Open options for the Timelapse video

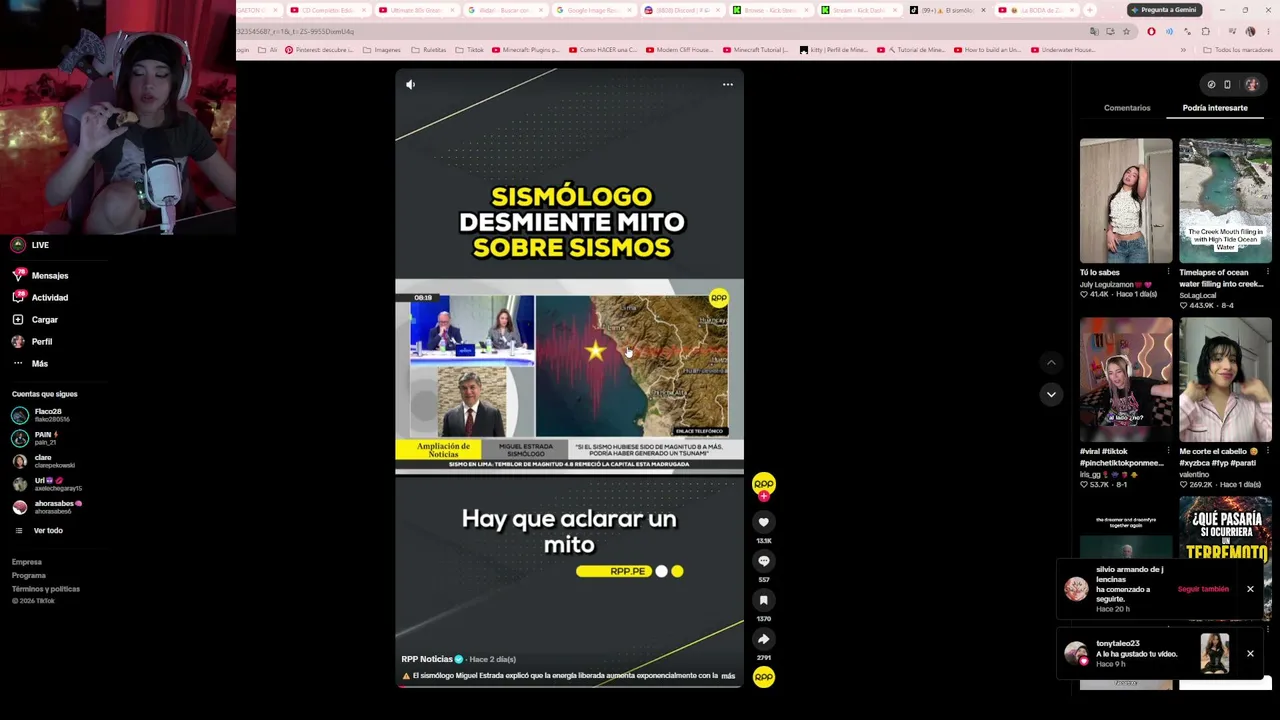point(1268,272)
